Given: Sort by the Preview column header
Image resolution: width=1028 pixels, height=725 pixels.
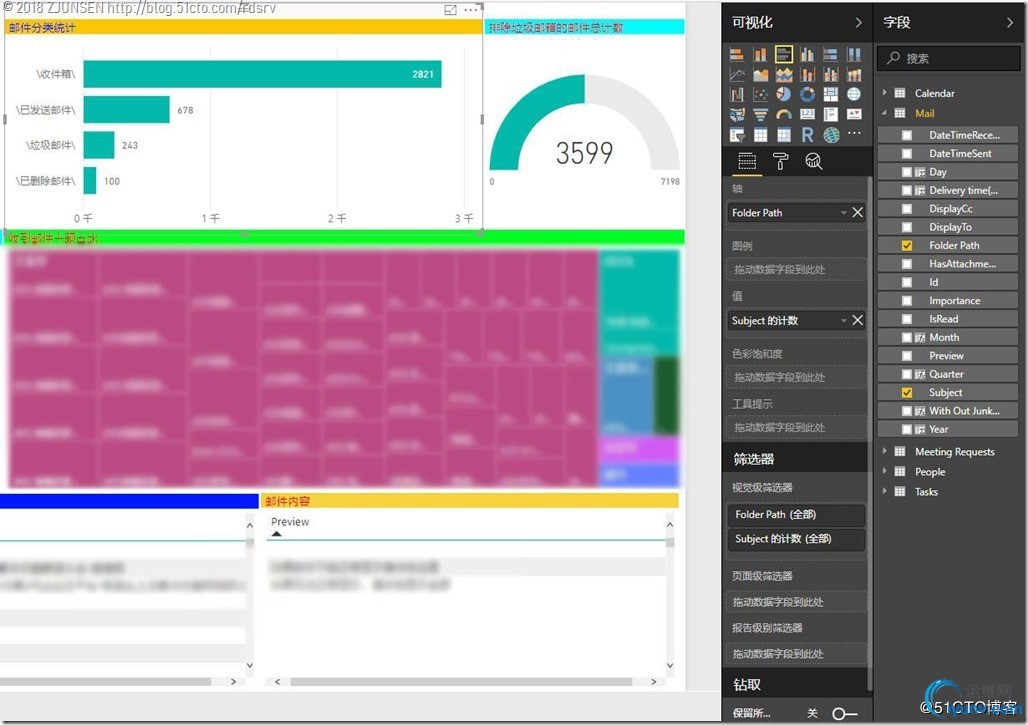Looking at the screenshot, I should 290,522.
